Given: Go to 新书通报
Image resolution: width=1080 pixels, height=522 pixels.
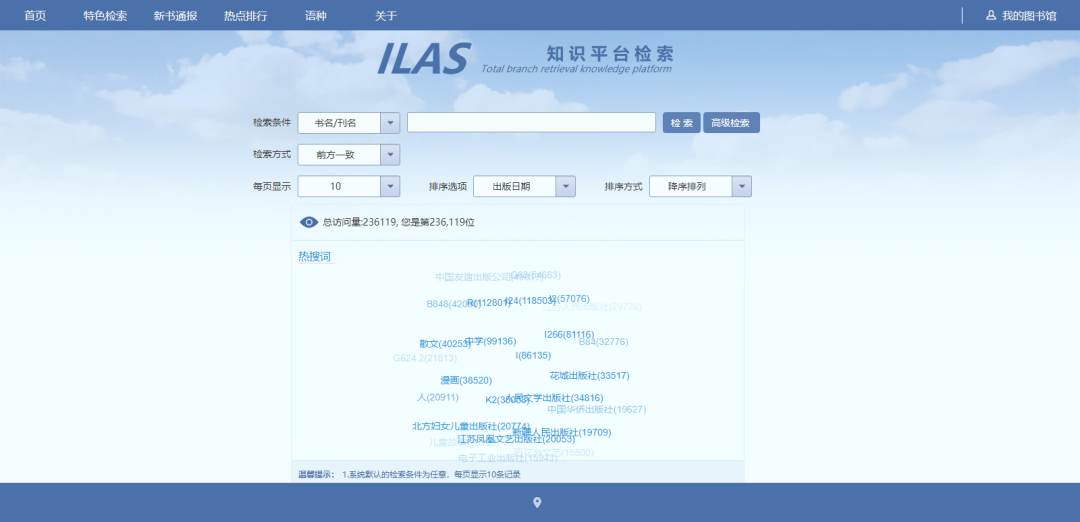Looking at the screenshot, I should pos(176,16).
